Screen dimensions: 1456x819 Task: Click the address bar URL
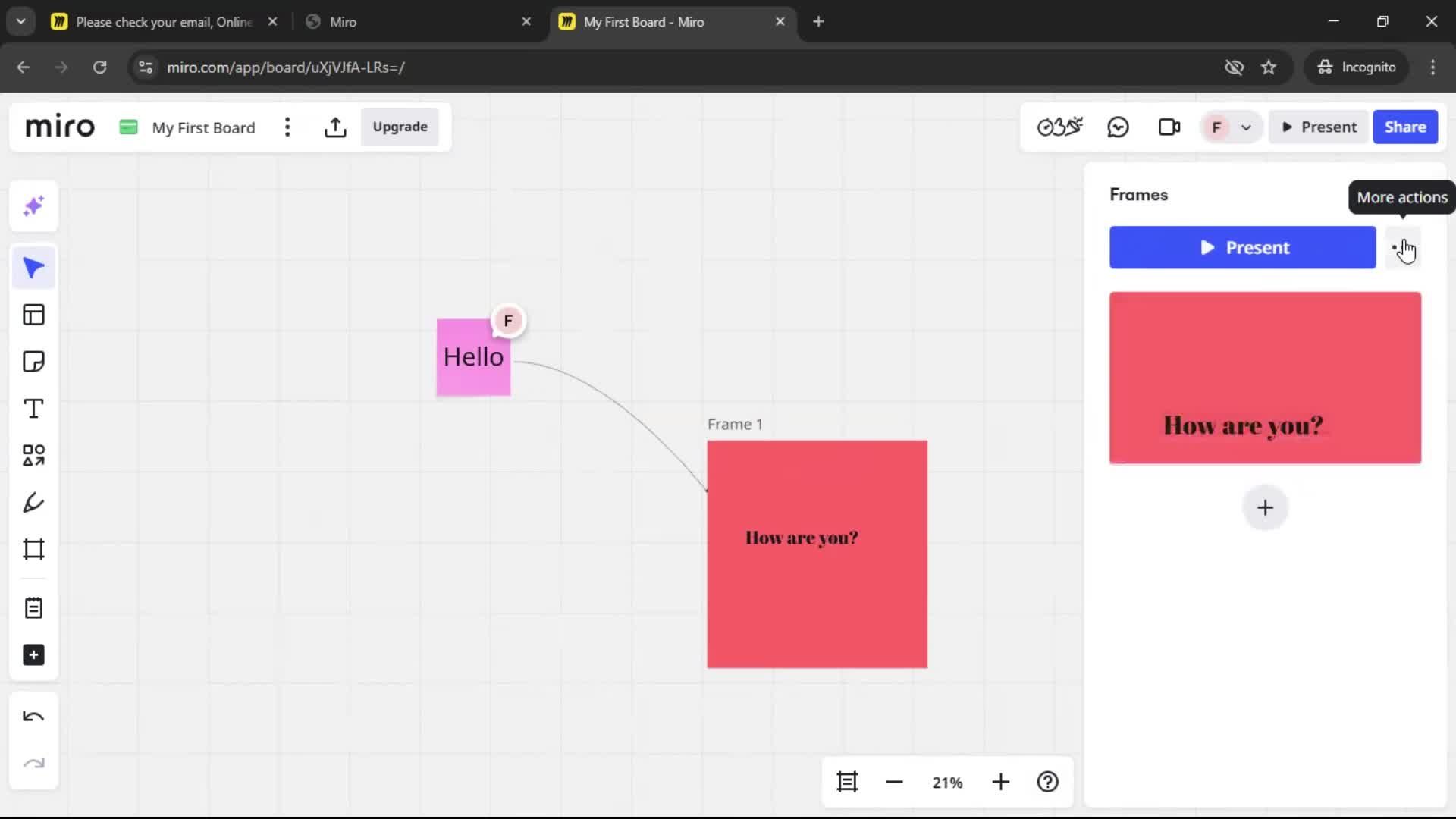point(285,67)
